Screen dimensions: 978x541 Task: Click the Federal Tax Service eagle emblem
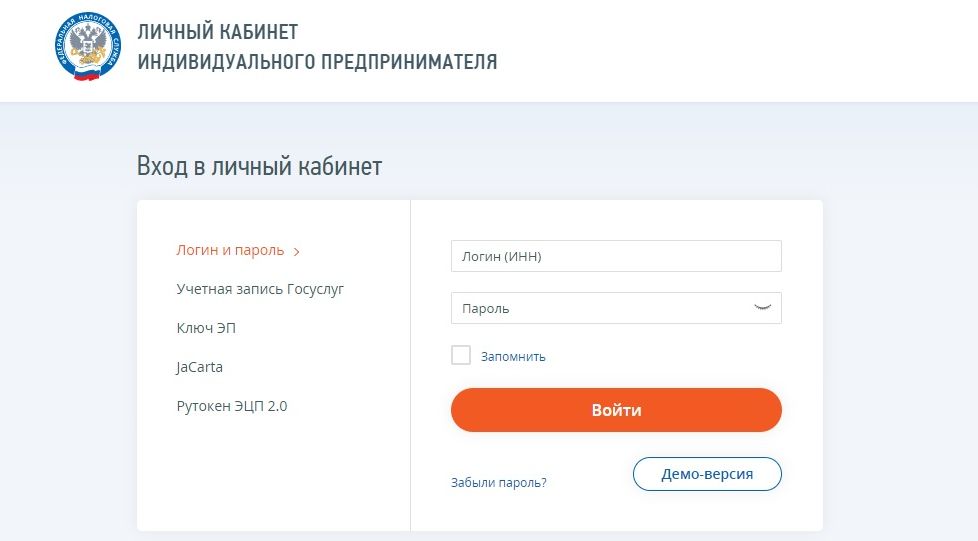point(87,47)
